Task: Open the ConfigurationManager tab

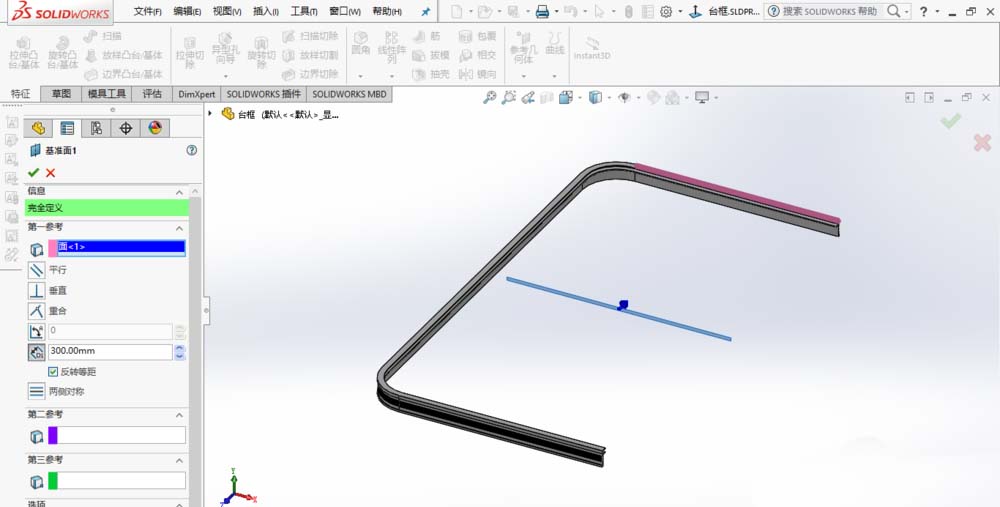Action: point(96,128)
